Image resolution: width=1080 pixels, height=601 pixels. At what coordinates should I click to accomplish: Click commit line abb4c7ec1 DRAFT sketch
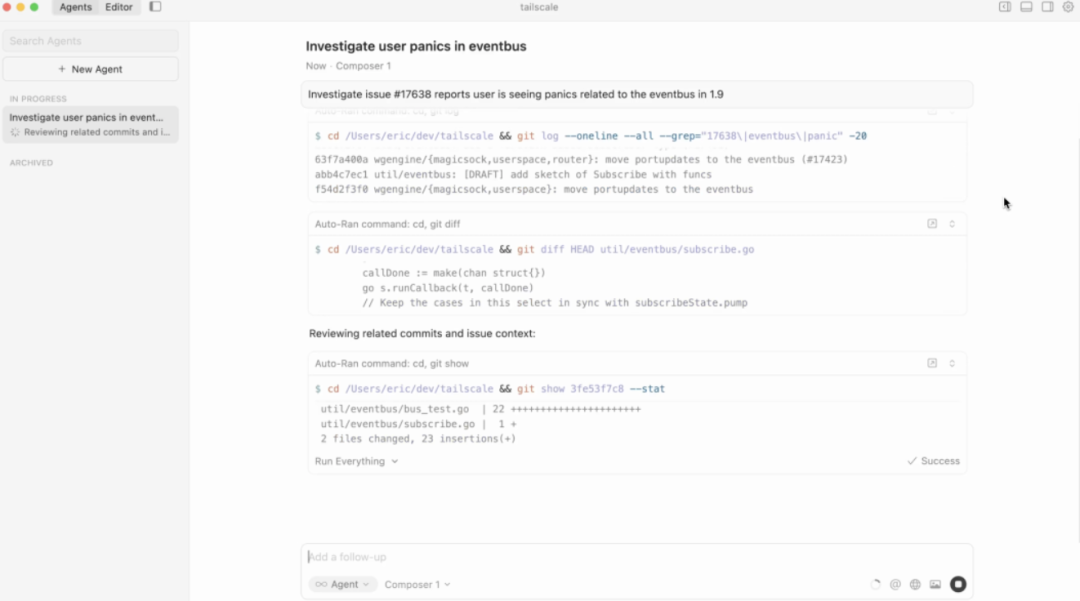513,175
